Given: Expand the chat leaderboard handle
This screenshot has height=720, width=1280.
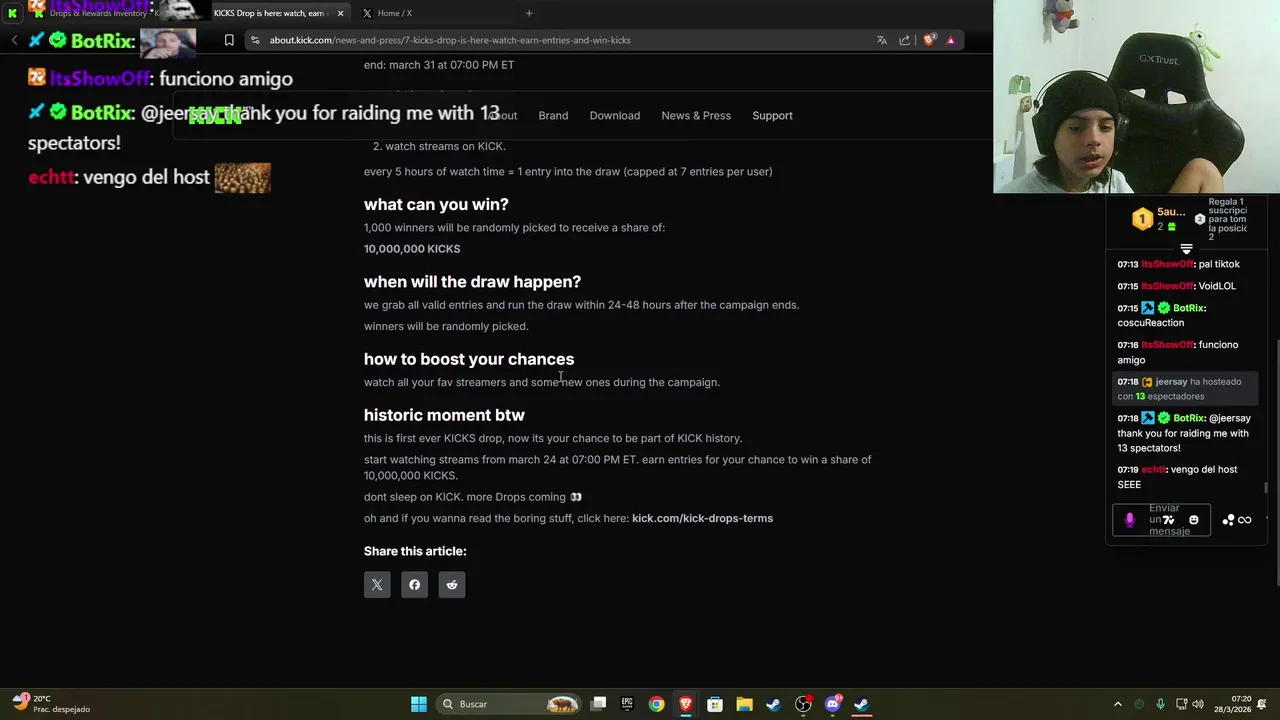Looking at the screenshot, I should click(1186, 249).
